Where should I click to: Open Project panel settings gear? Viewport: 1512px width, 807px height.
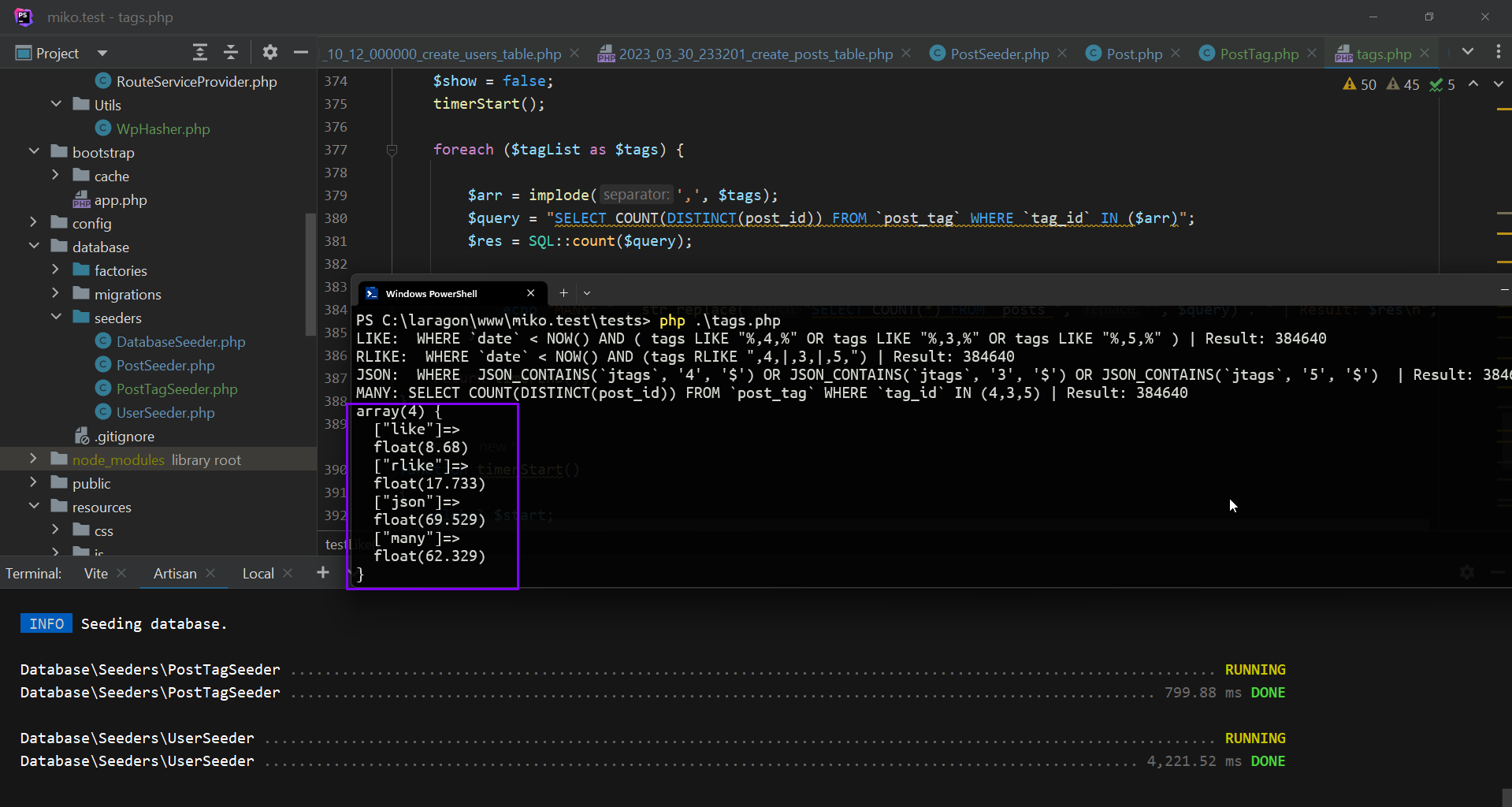[270, 53]
